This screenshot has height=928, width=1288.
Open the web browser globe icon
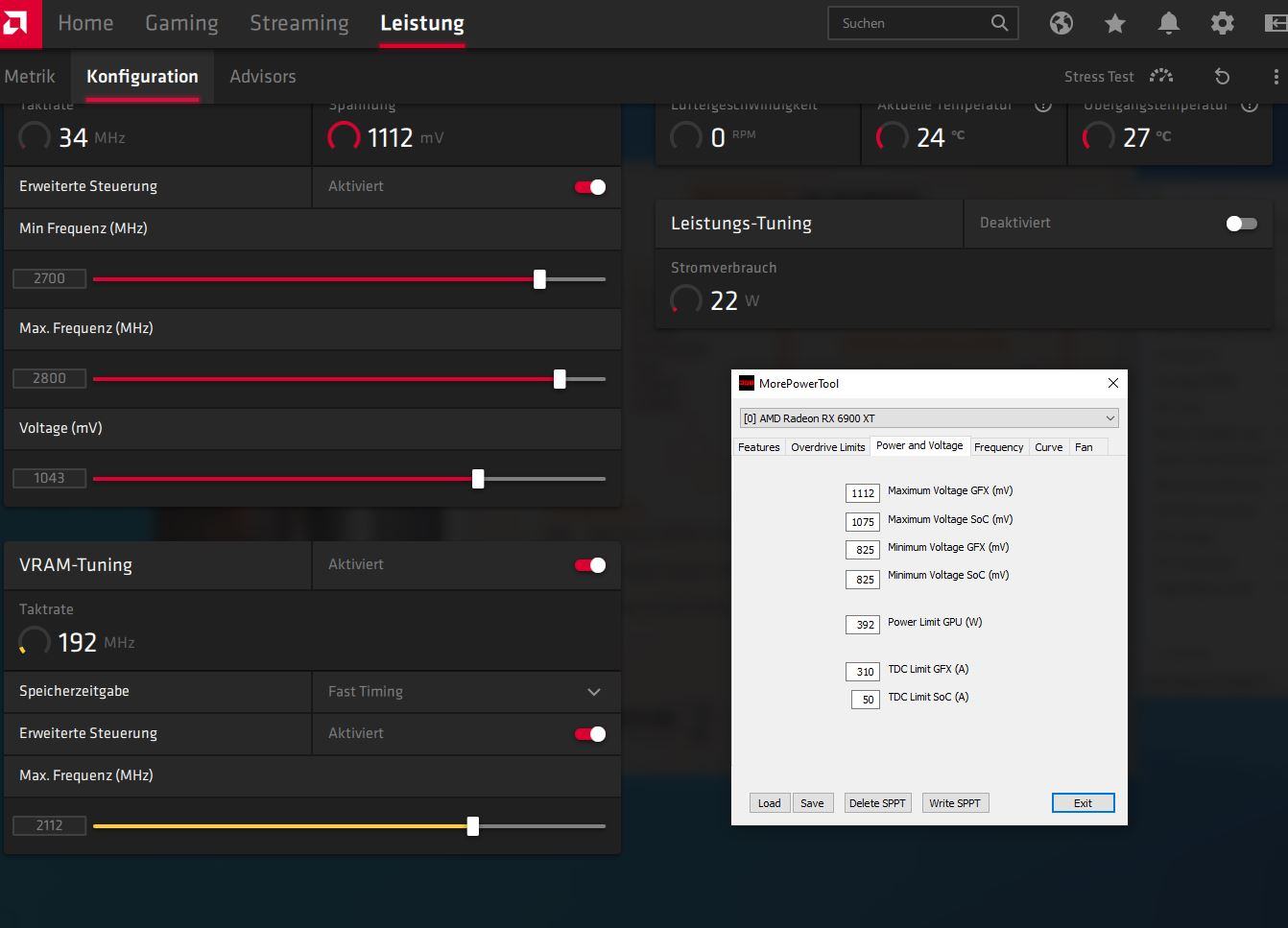(1061, 23)
